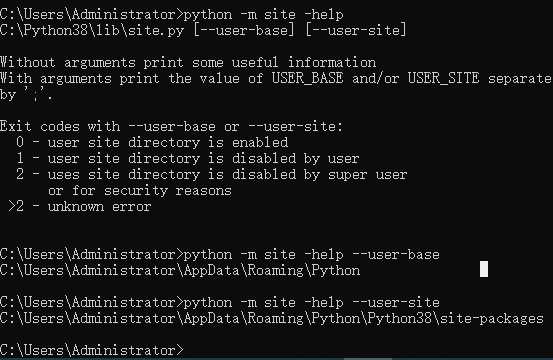
Task: Click the ">2 - unknown error" line
Action: click(80, 207)
